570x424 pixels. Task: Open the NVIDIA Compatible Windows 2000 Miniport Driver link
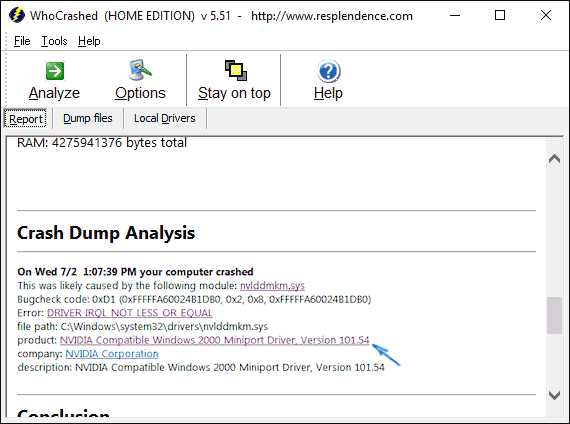point(214,340)
